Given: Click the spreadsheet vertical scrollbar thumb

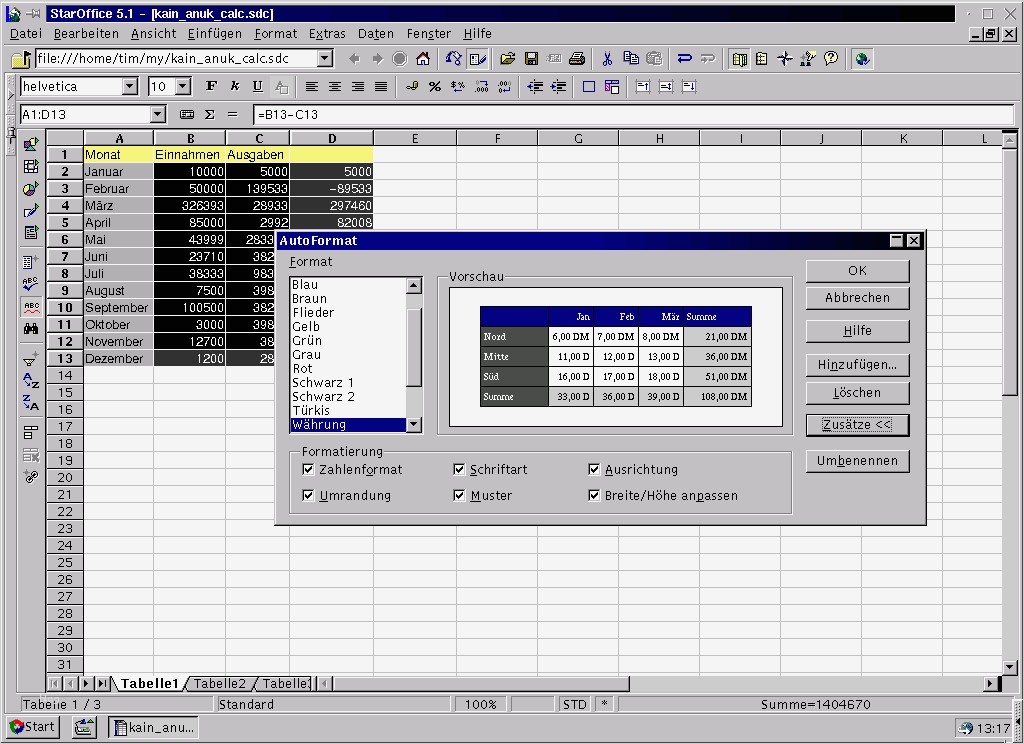Looking at the screenshot, I should click(x=1009, y=270).
